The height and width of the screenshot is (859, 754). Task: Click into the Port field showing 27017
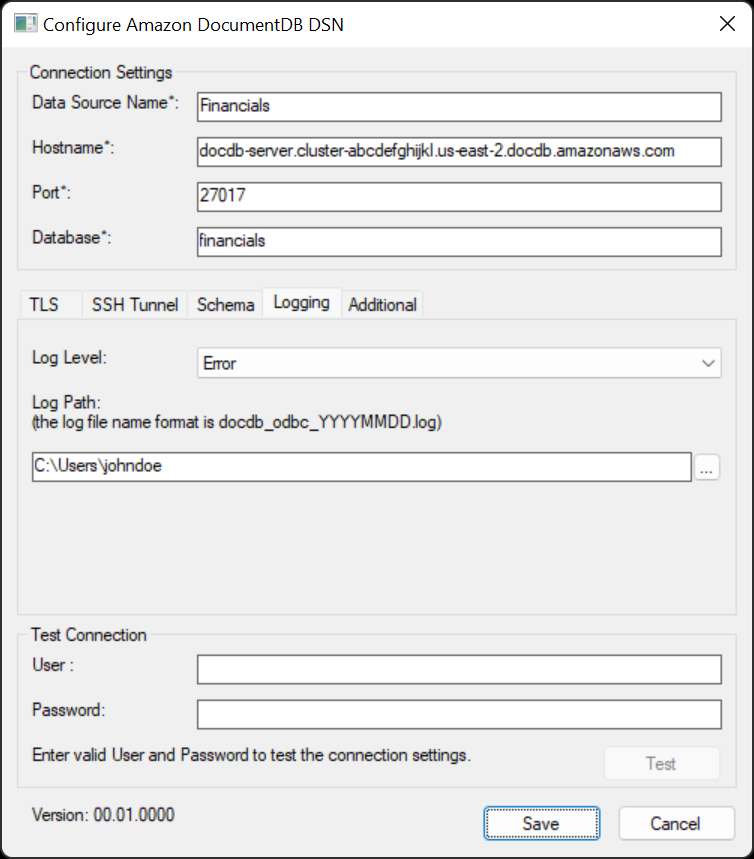(459, 197)
